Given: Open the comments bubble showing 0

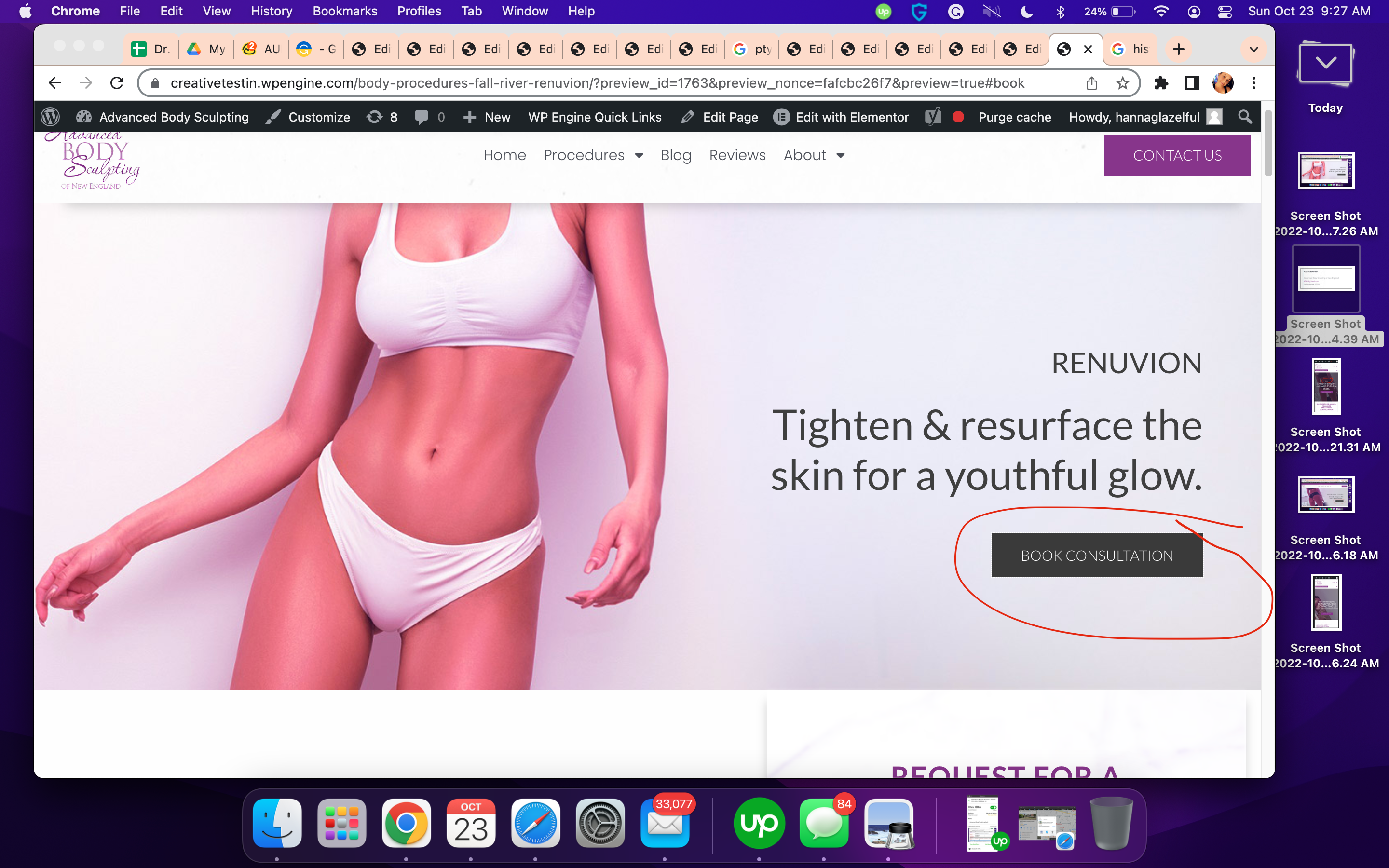Looking at the screenshot, I should pyautogui.click(x=430, y=117).
